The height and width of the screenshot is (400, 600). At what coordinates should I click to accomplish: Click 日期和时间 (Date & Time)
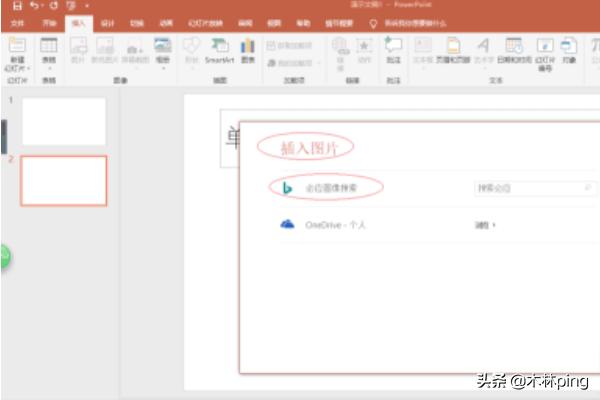click(514, 50)
